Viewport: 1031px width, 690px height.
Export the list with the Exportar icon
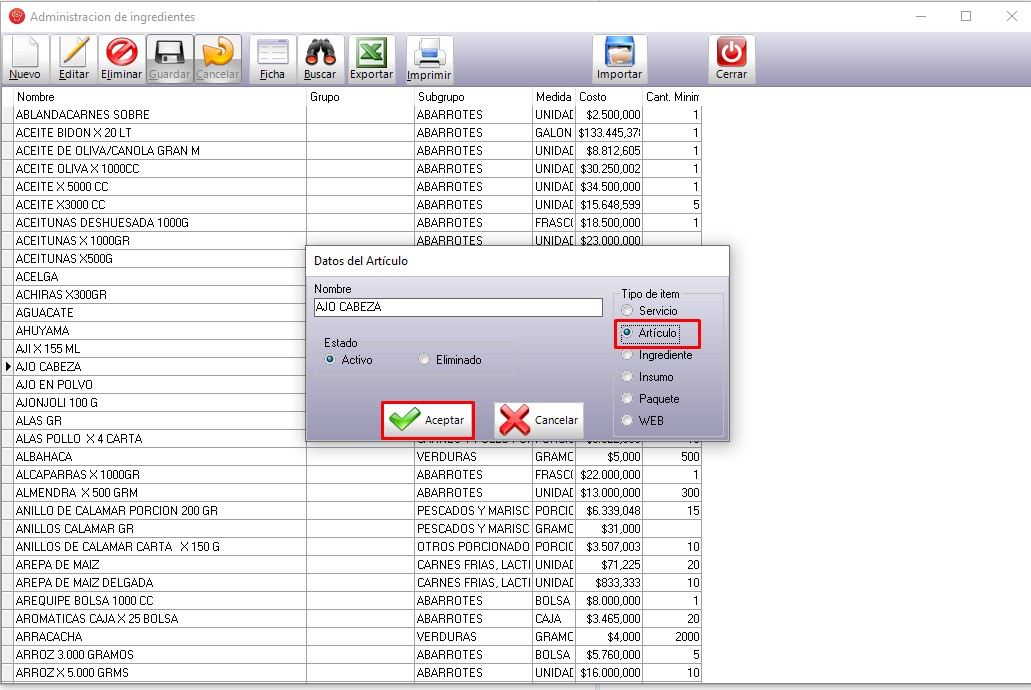[x=371, y=58]
